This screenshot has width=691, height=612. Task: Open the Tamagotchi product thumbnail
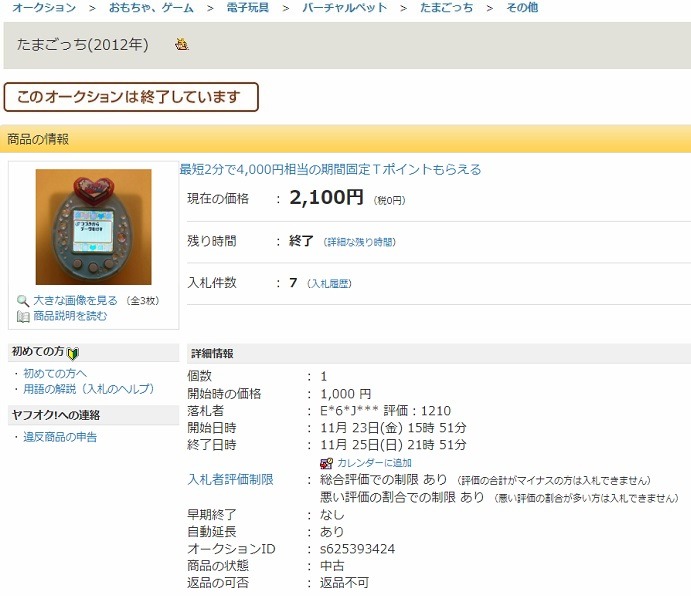pos(93,227)
